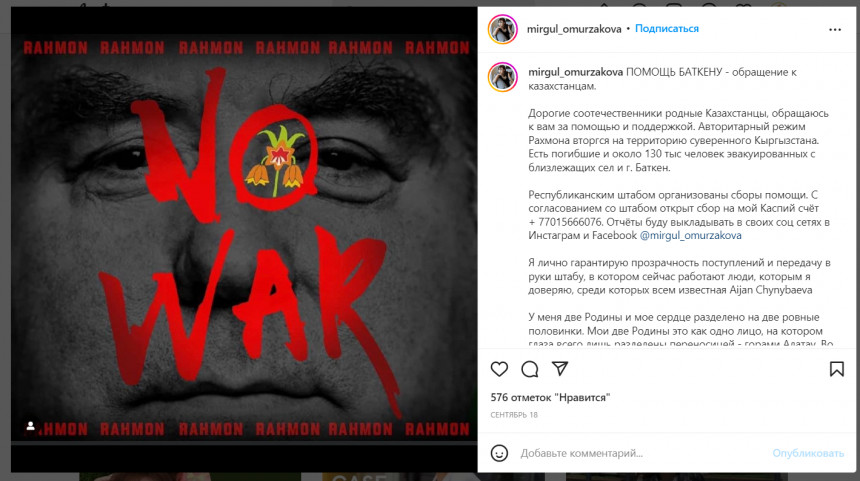
Task: Open comments via speech bubble icon
Action: coord(530,369)
